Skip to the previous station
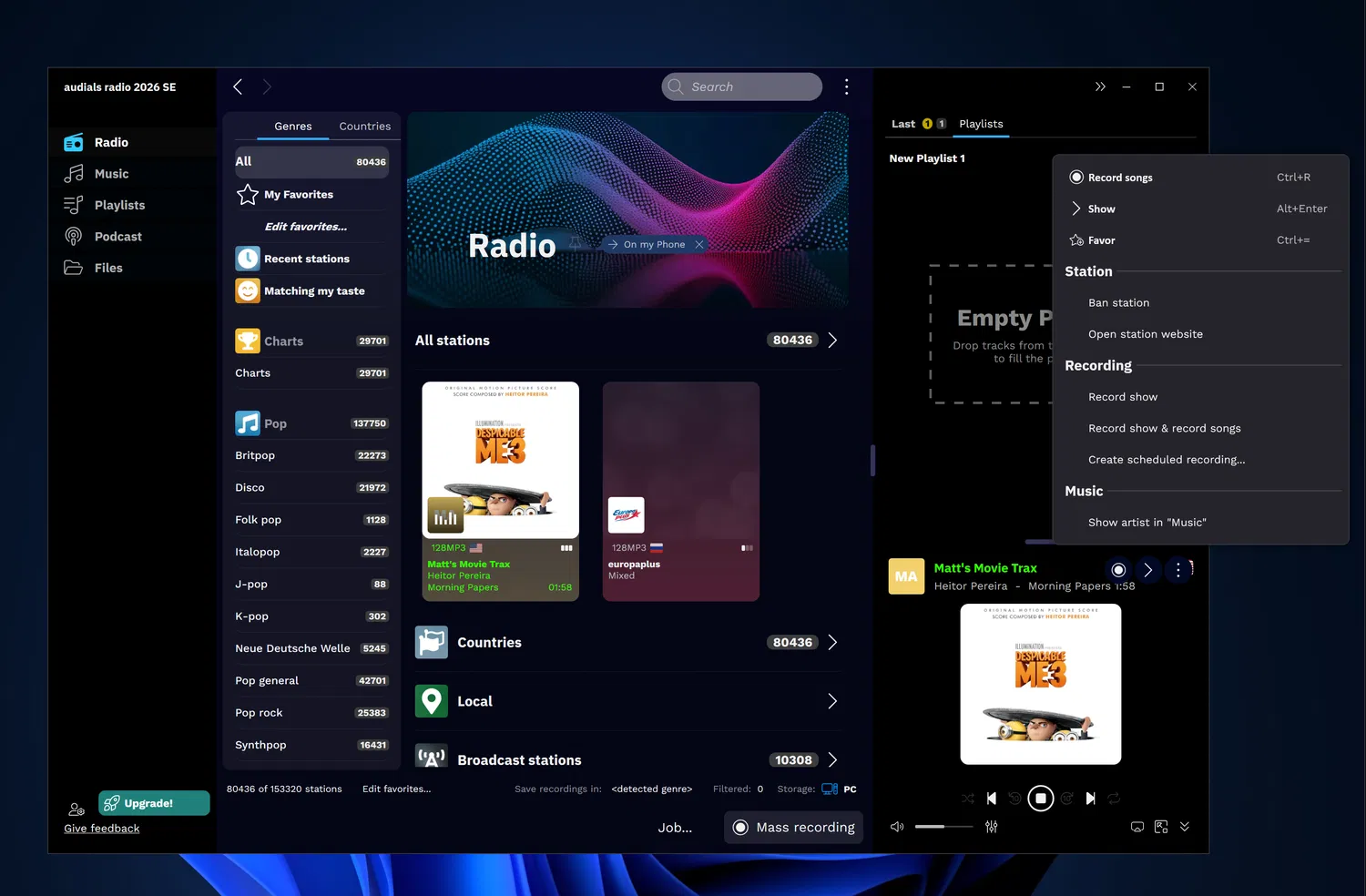The height and width of the screenshot is (896, 1366). click(x=992, y=799)
